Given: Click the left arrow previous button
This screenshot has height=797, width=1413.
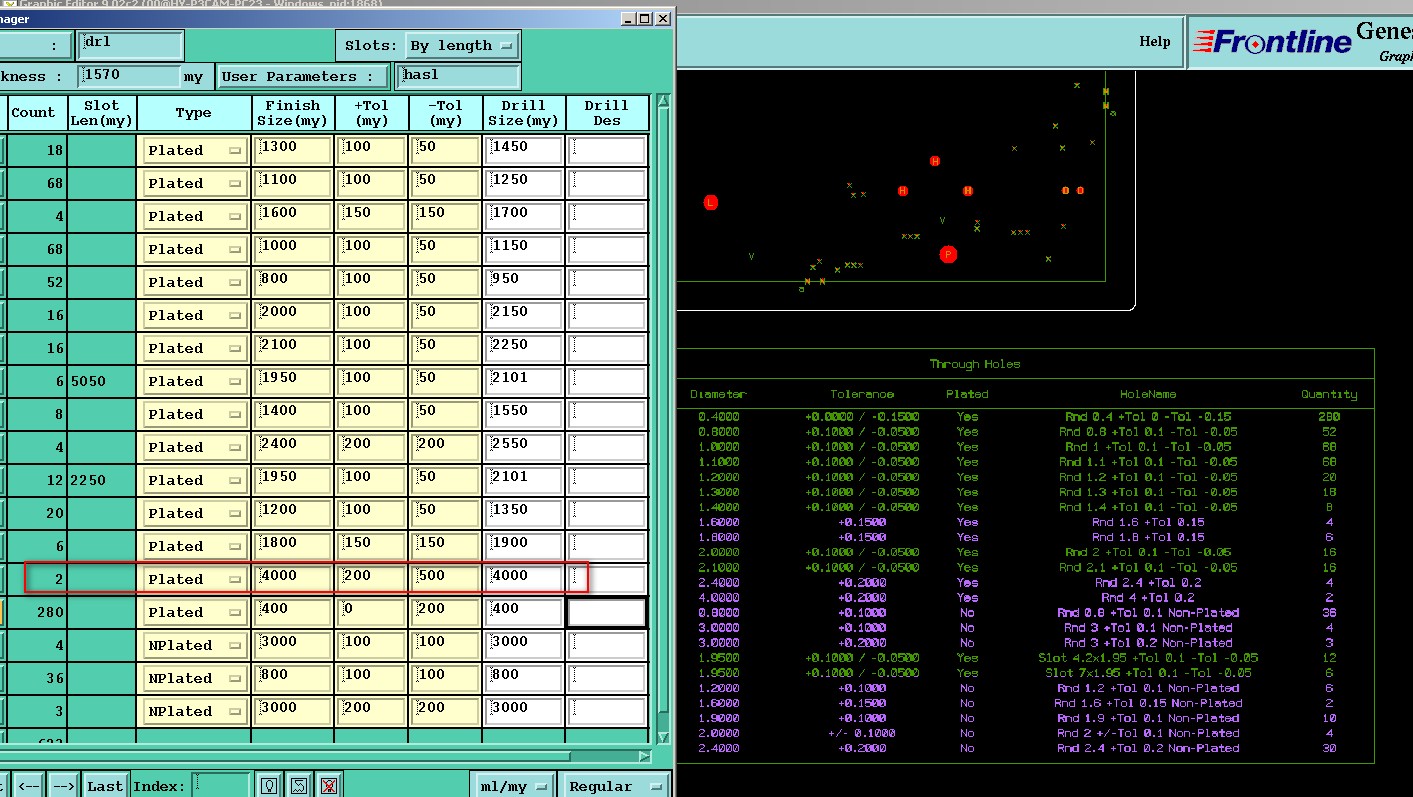Looking at the screenshot, I should (28, 786).
